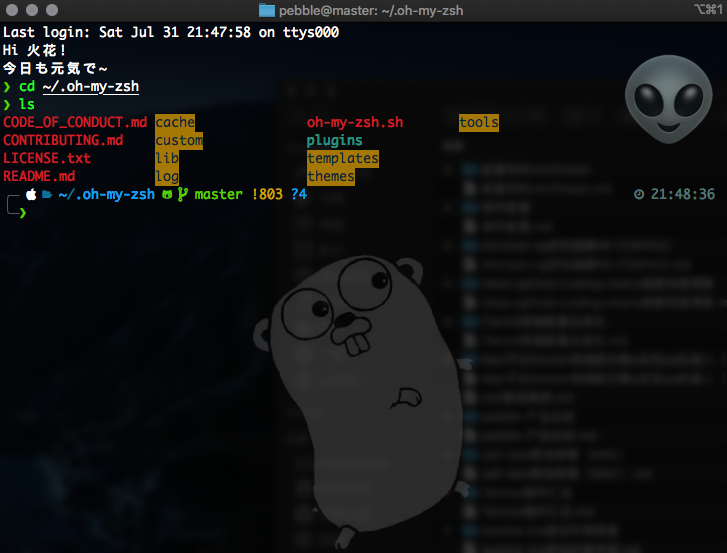Click the timestamp 21:48:36
The image size is (727, 553).
coord(682,194)
